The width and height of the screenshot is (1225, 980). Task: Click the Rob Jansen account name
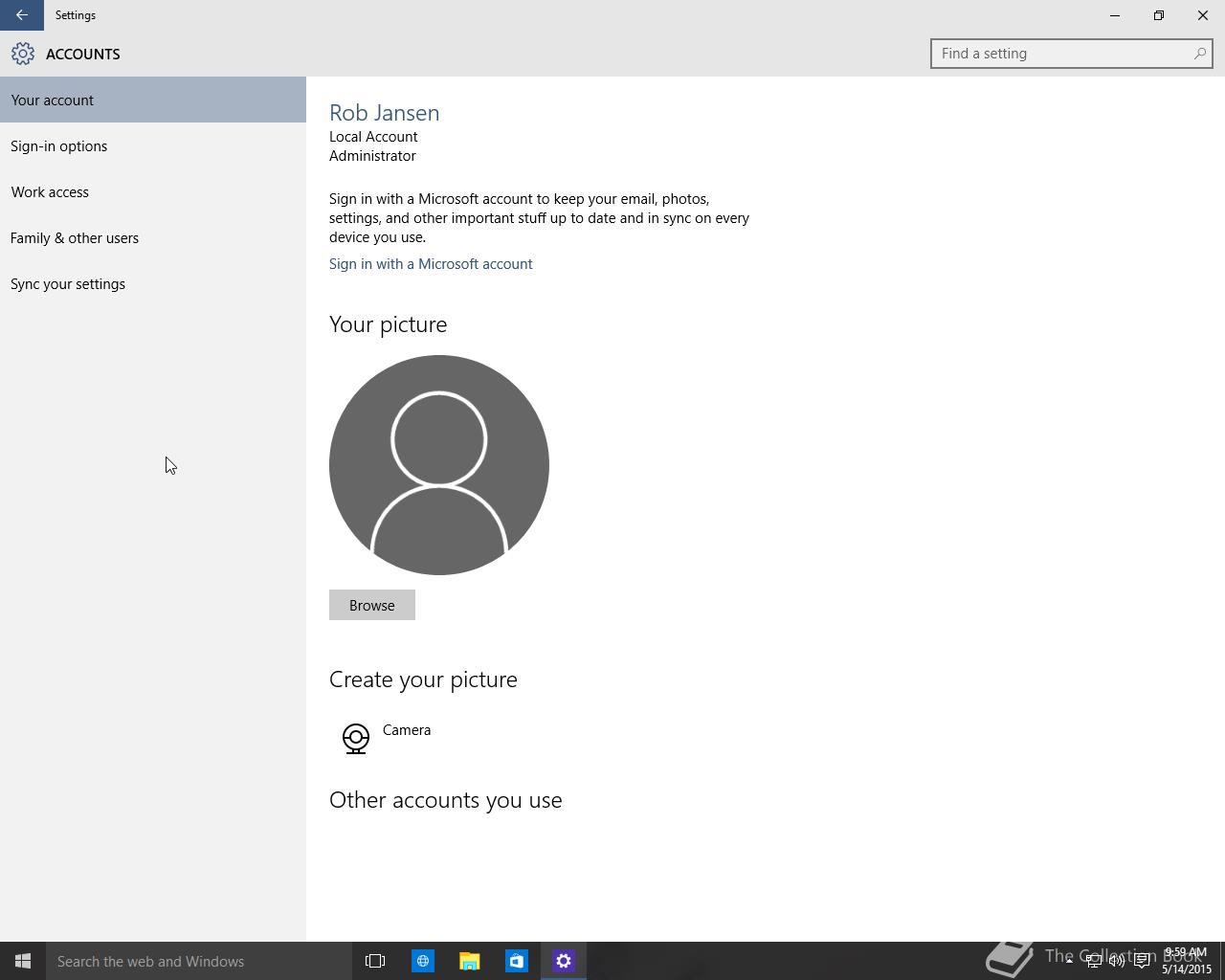[x=385, y=113]
